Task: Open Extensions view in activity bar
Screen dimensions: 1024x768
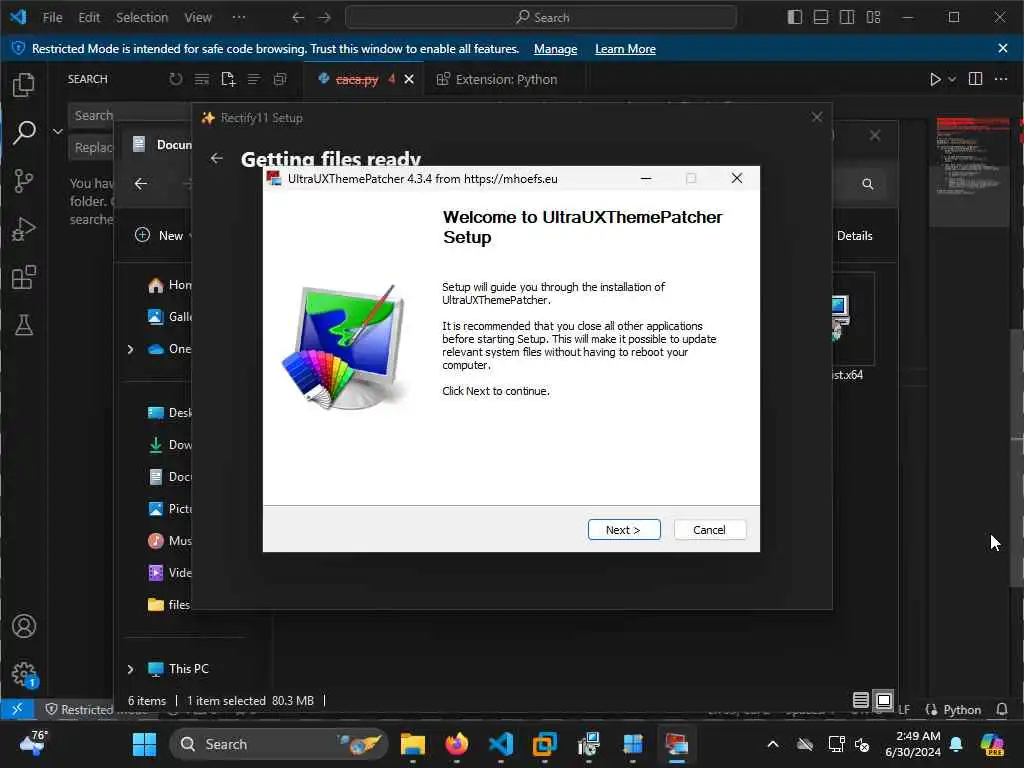Action: click(x=24, y=278)
